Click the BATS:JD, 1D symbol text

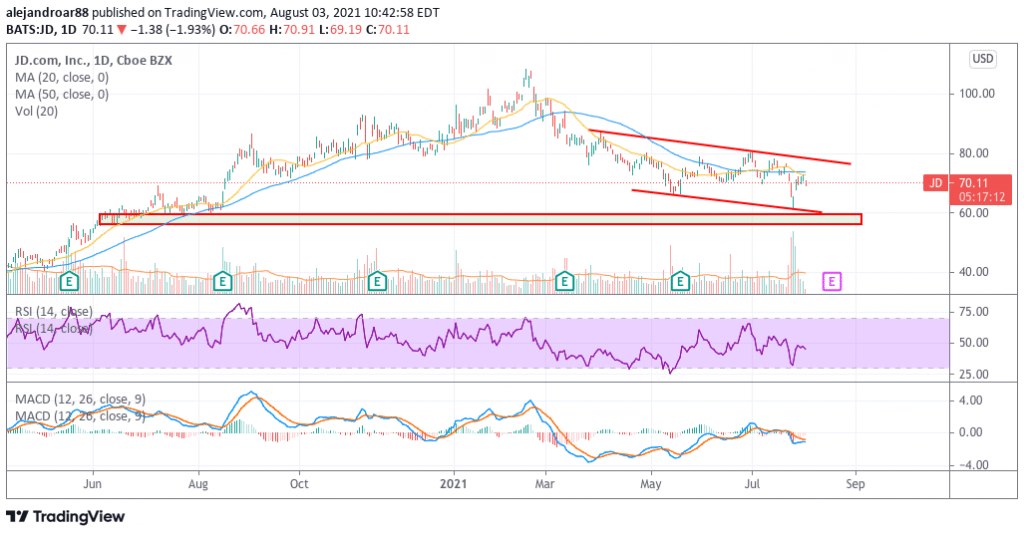click(x=42, y=29)
